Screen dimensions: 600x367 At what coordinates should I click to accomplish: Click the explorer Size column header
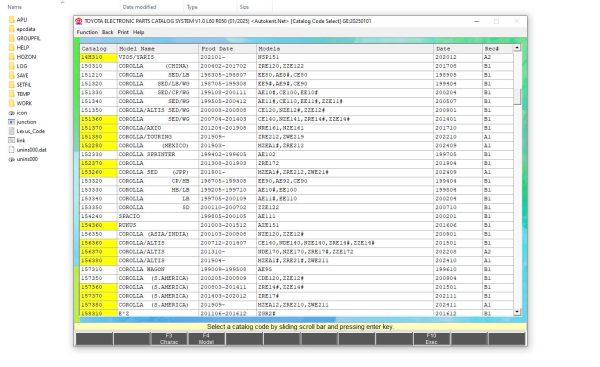coord(244,7)
